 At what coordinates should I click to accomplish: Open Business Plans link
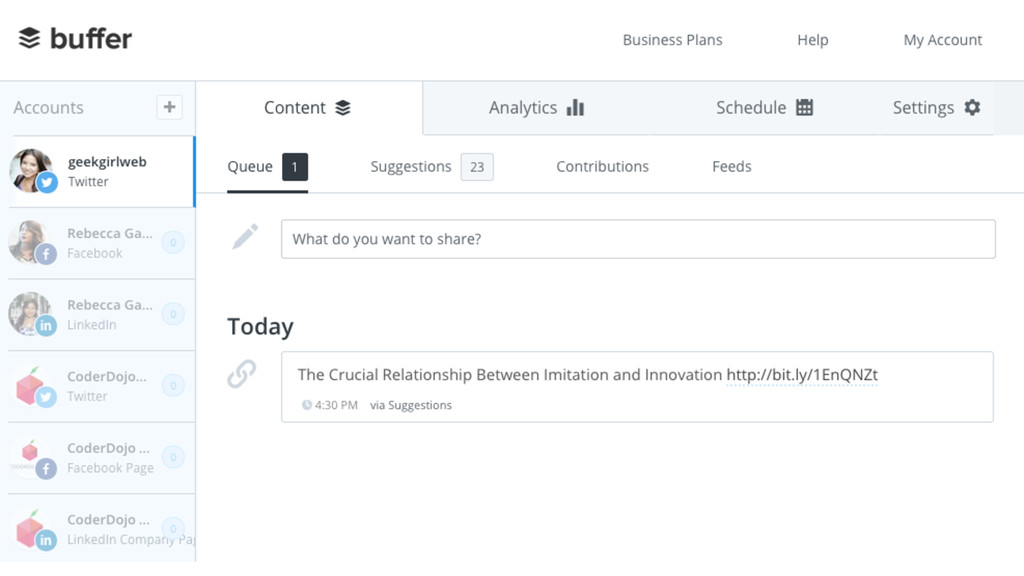[x=672, y=40]
